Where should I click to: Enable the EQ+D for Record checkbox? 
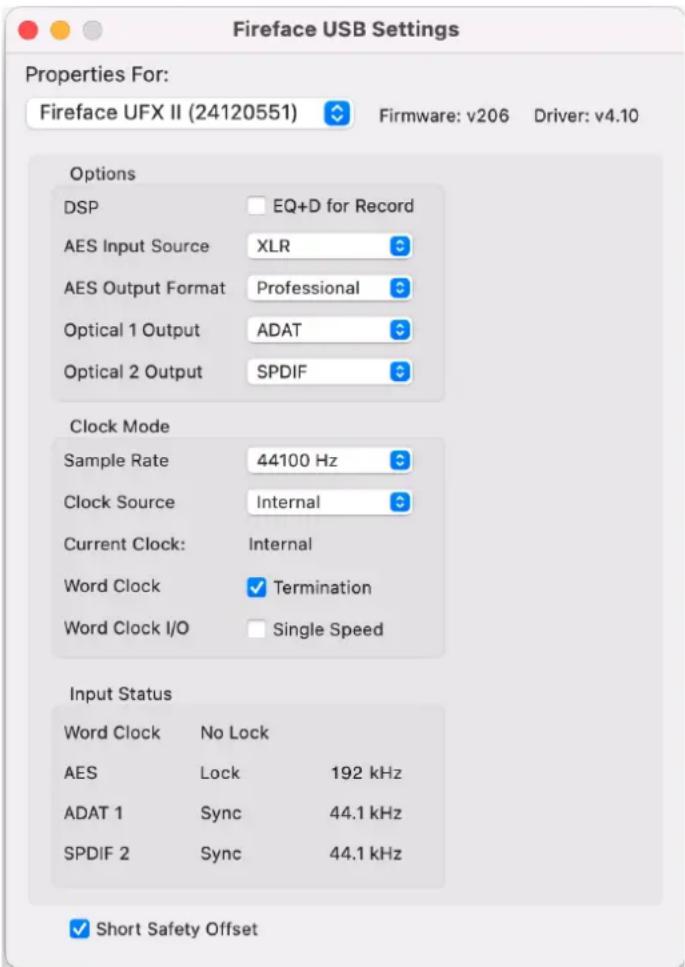coord(256,206)
